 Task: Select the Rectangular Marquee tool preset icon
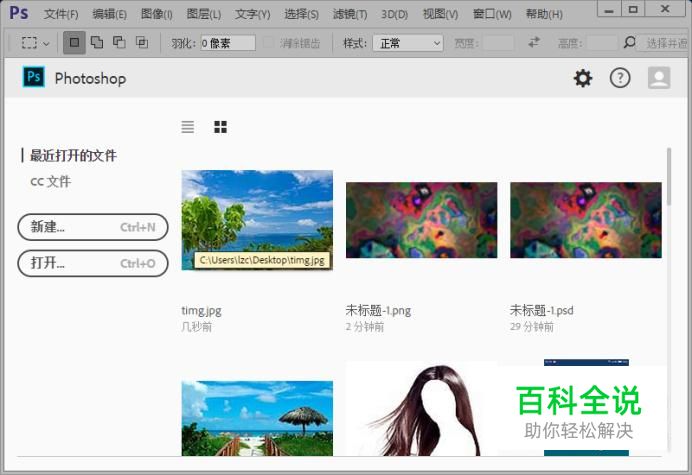pos(29,43)
